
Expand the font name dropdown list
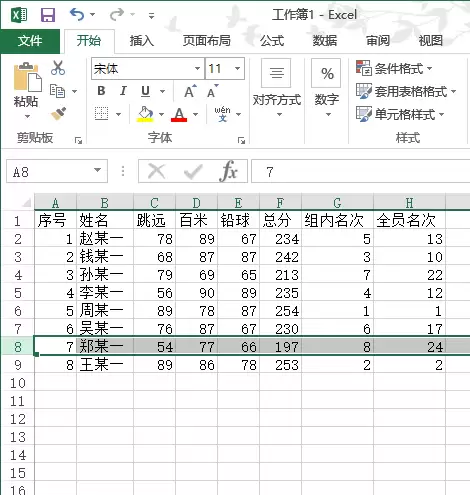click(x=197, y=69)
